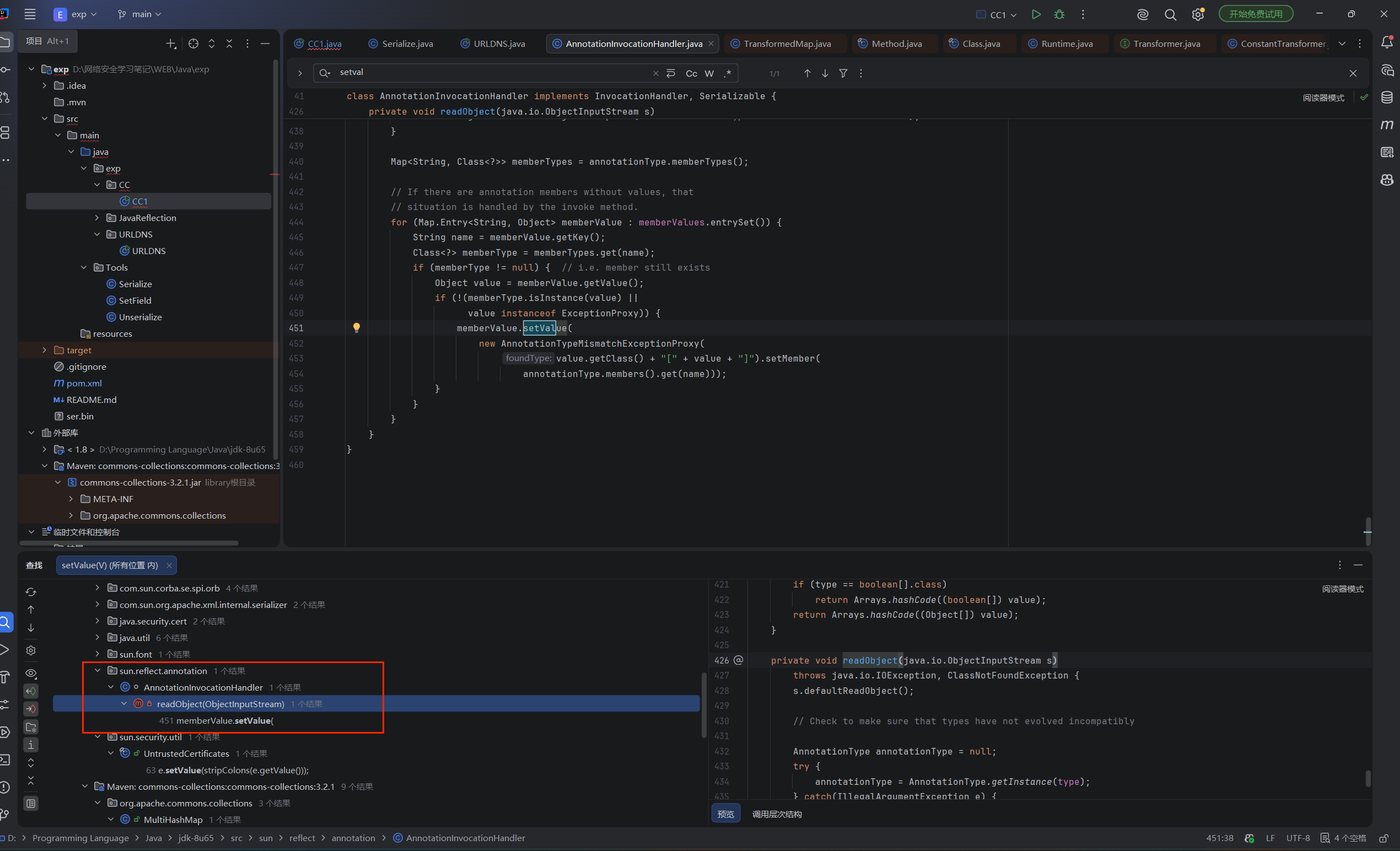Open the Maven tool window
Screen dimensions: 1400x851
[1387, 125]
